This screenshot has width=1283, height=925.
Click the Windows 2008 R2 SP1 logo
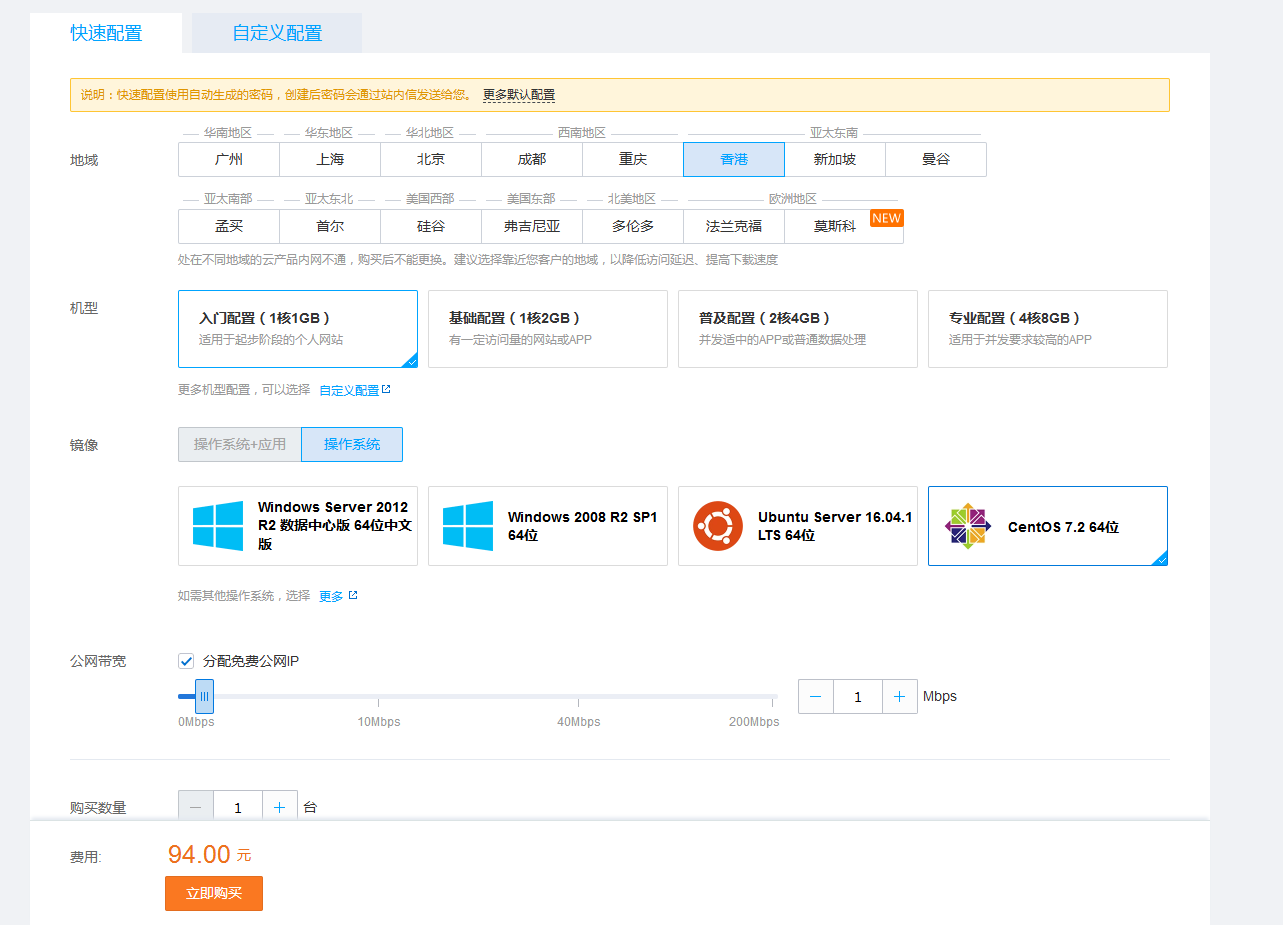tap(468, 526)
